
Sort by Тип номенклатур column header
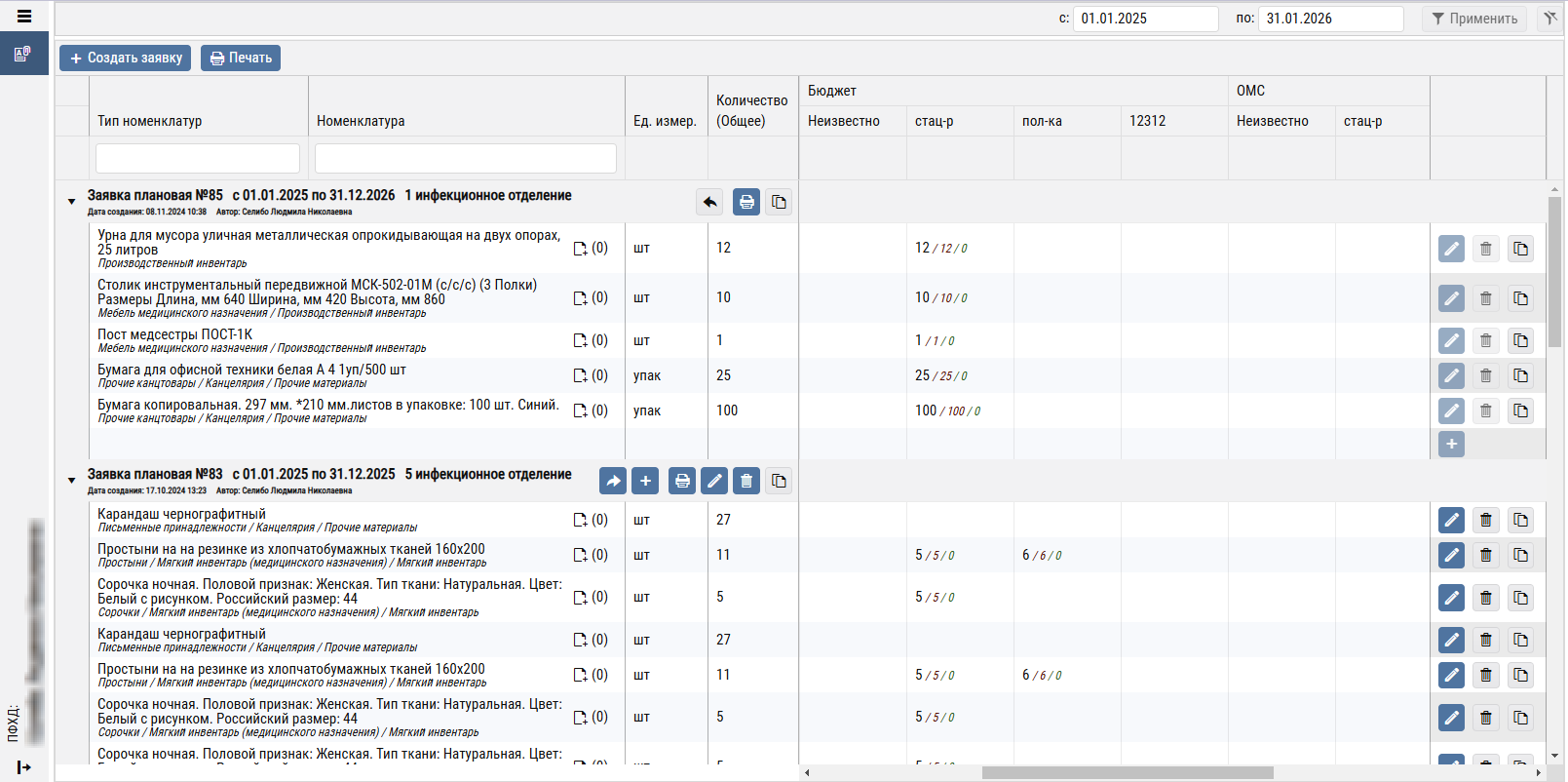tap(149, 121)
